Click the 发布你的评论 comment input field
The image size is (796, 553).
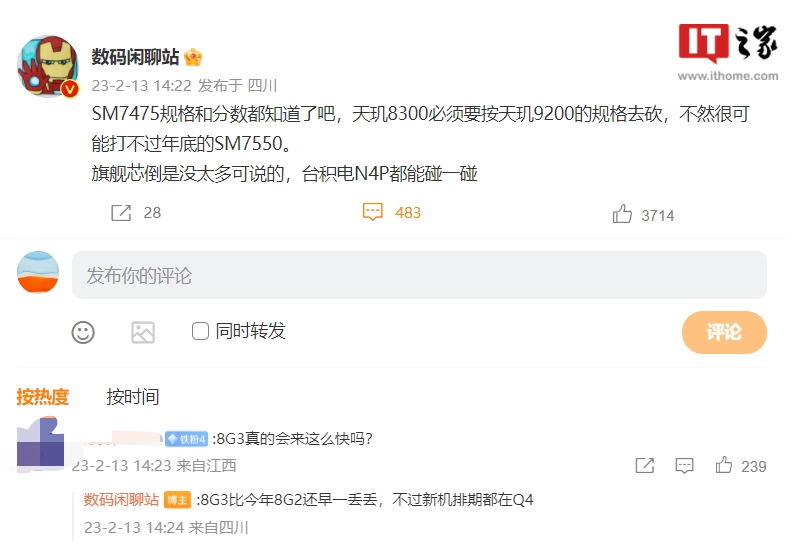coord(419,275)
